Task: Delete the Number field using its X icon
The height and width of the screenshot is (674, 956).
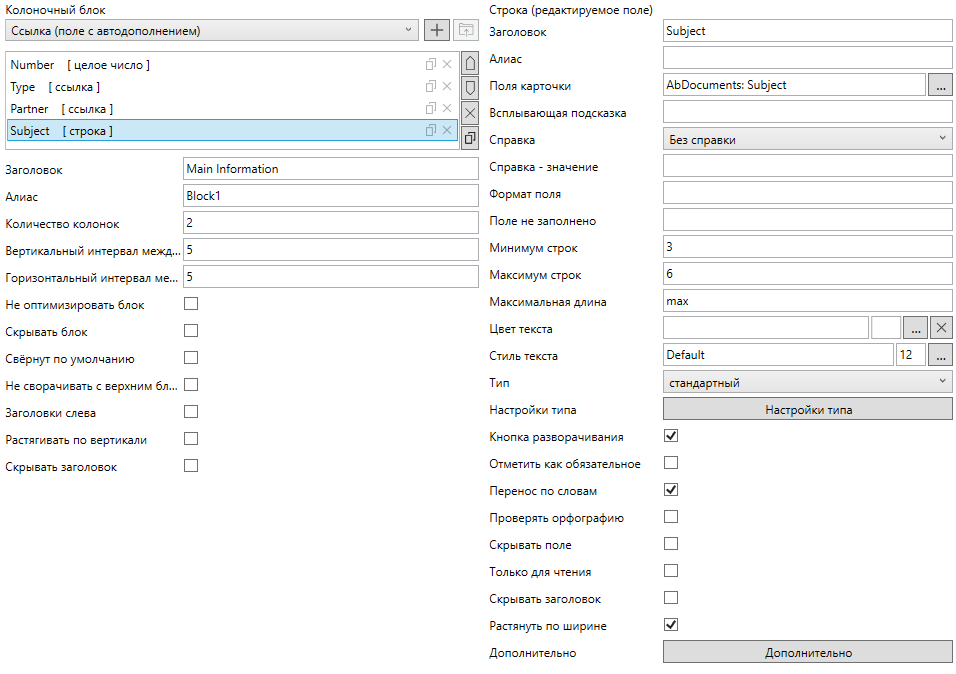Action: pyautogui.click(x=447, y=65)
